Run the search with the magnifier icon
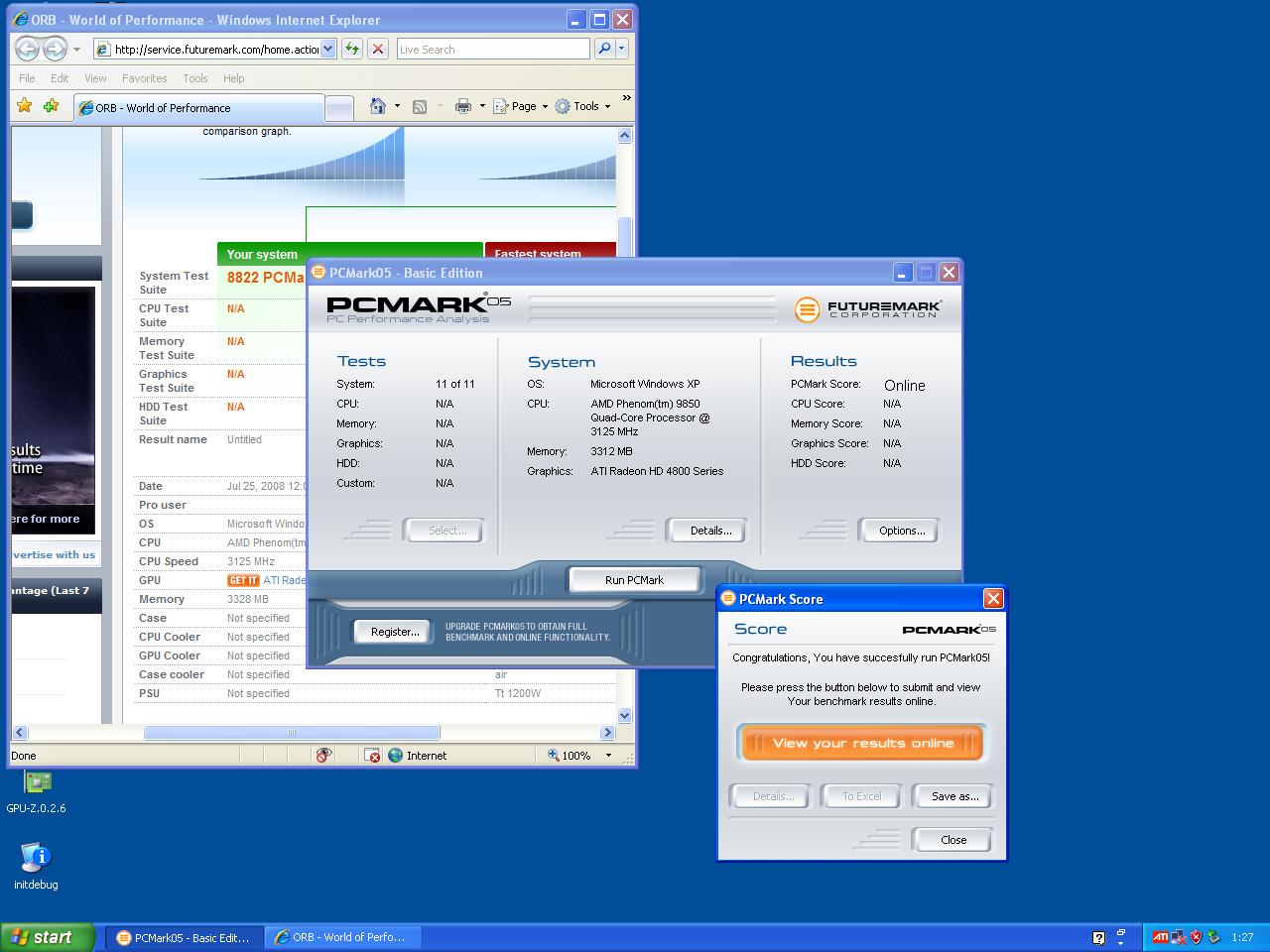Screen dimensions: 1270x952 tap(603, 49)
